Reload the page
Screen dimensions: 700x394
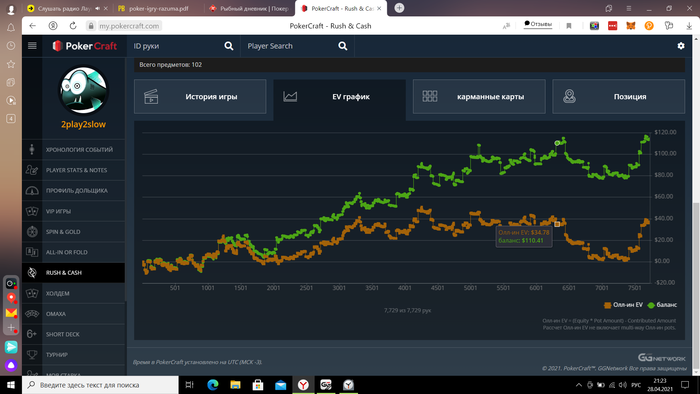pyautogui.click(x=73, y=26)
